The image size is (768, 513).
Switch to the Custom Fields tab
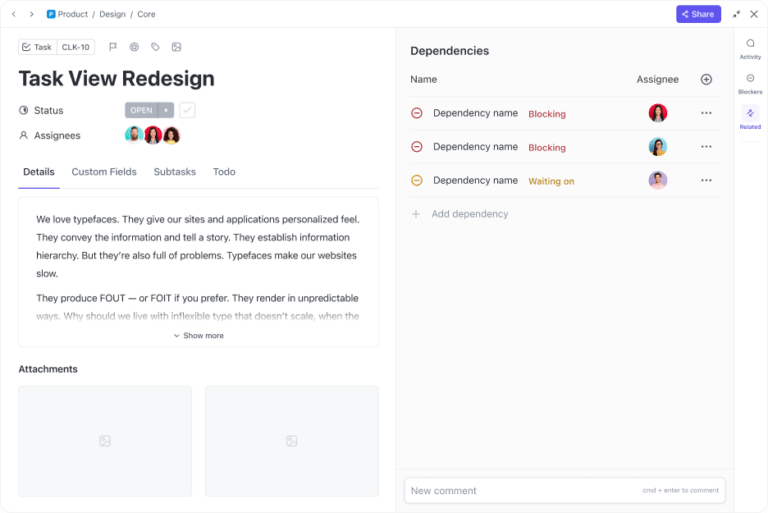point(104,172)
